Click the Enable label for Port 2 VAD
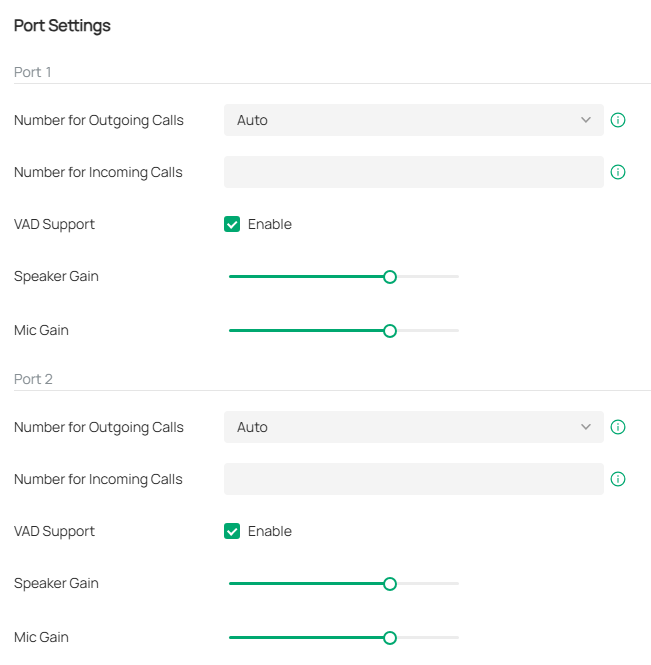 point(270,531)
